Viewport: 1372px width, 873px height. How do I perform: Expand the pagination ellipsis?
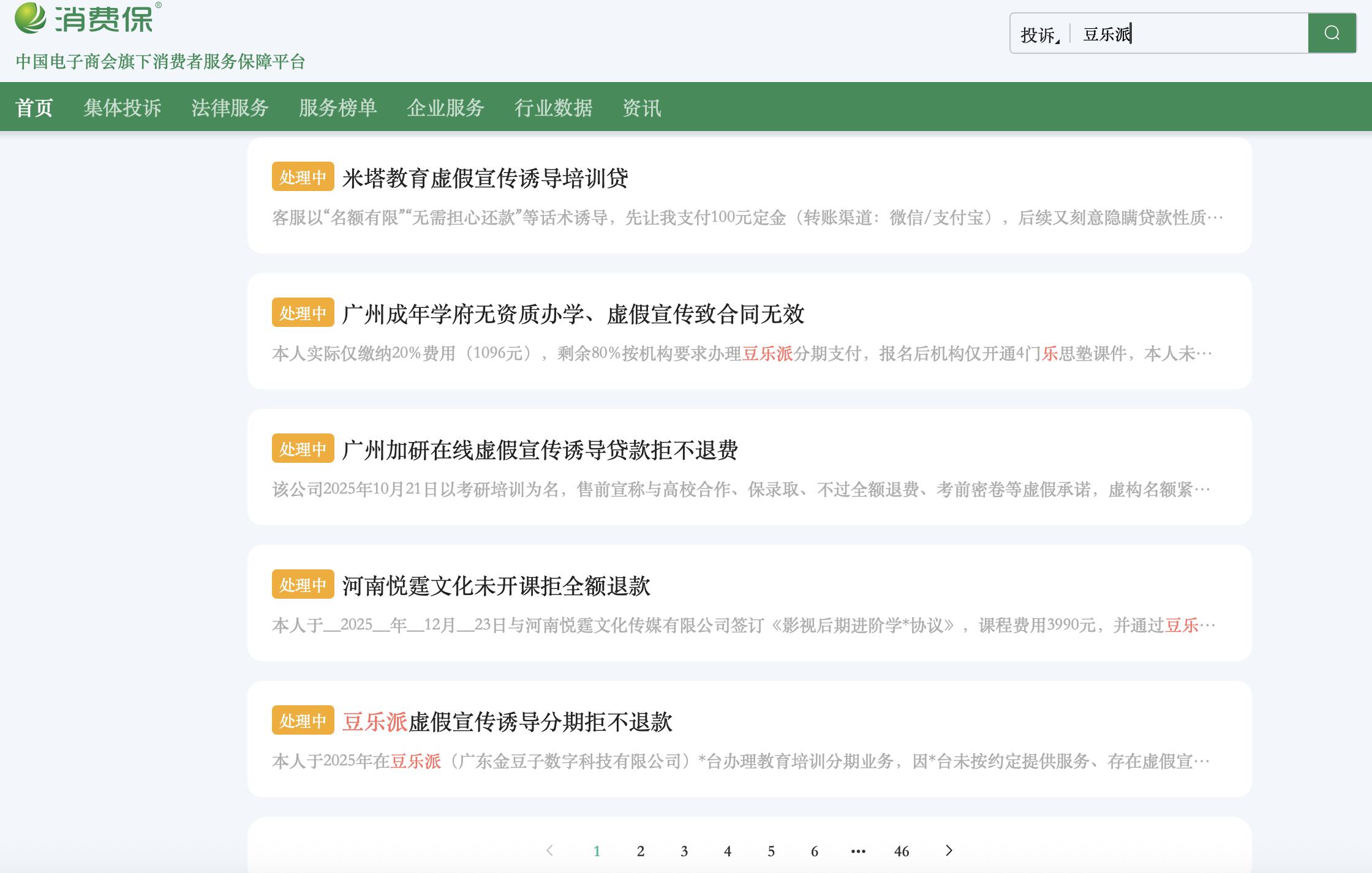coord(858,851)
